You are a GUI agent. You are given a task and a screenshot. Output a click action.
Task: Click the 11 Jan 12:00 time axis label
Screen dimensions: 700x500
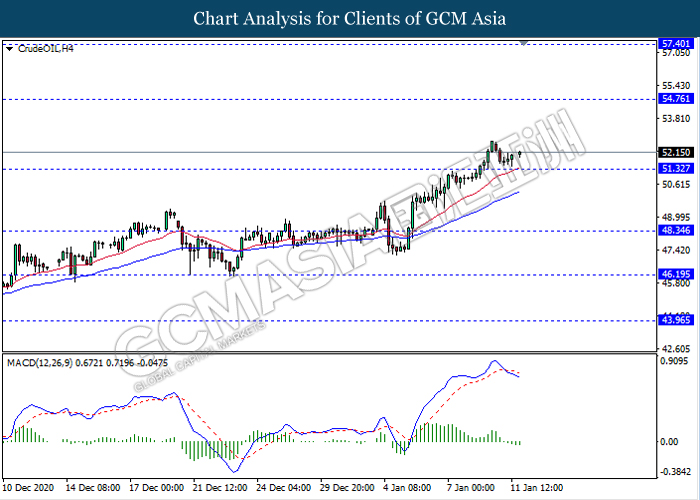click(x=538, y=488)
